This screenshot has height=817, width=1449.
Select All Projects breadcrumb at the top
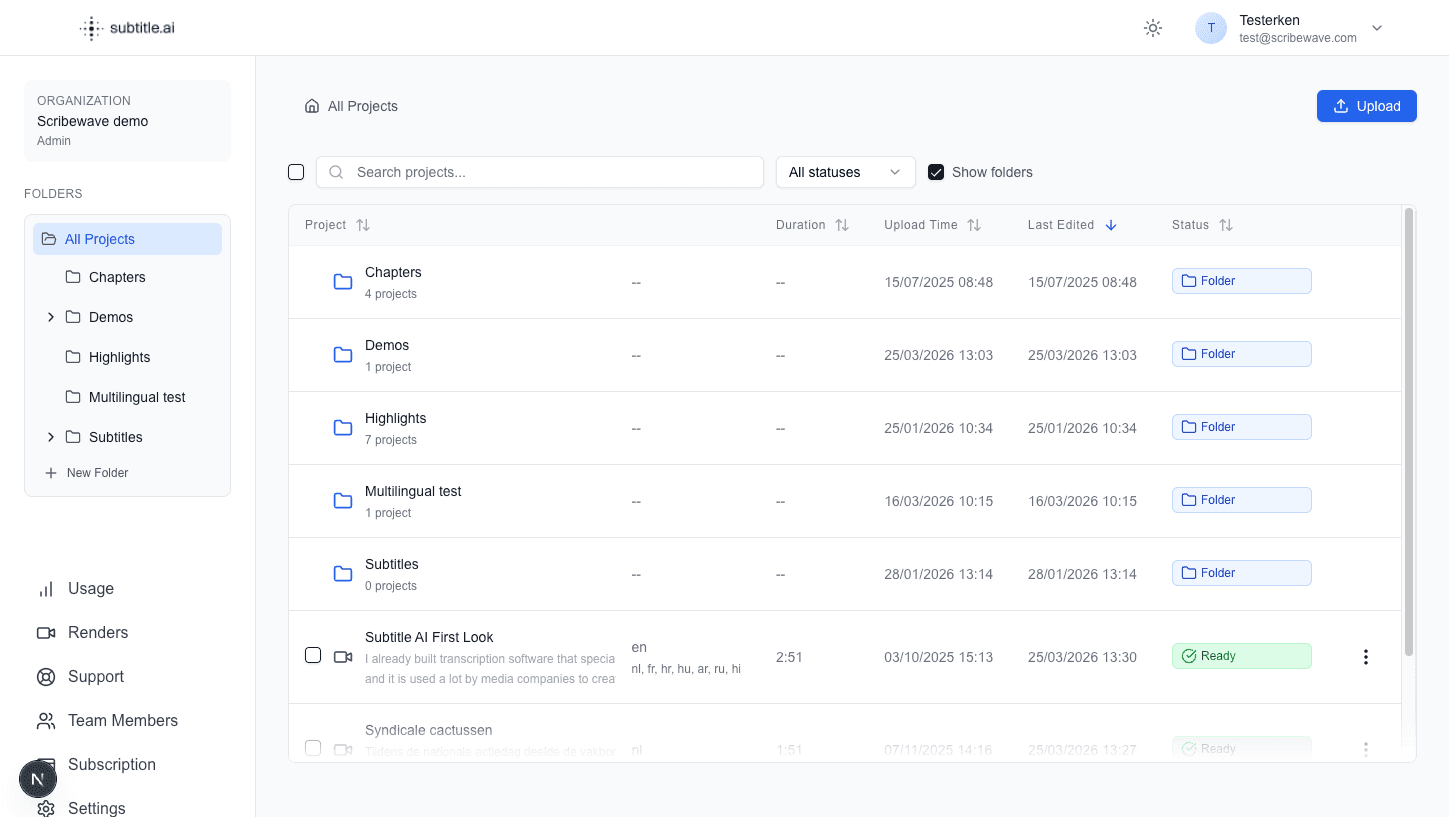point(363,106)
